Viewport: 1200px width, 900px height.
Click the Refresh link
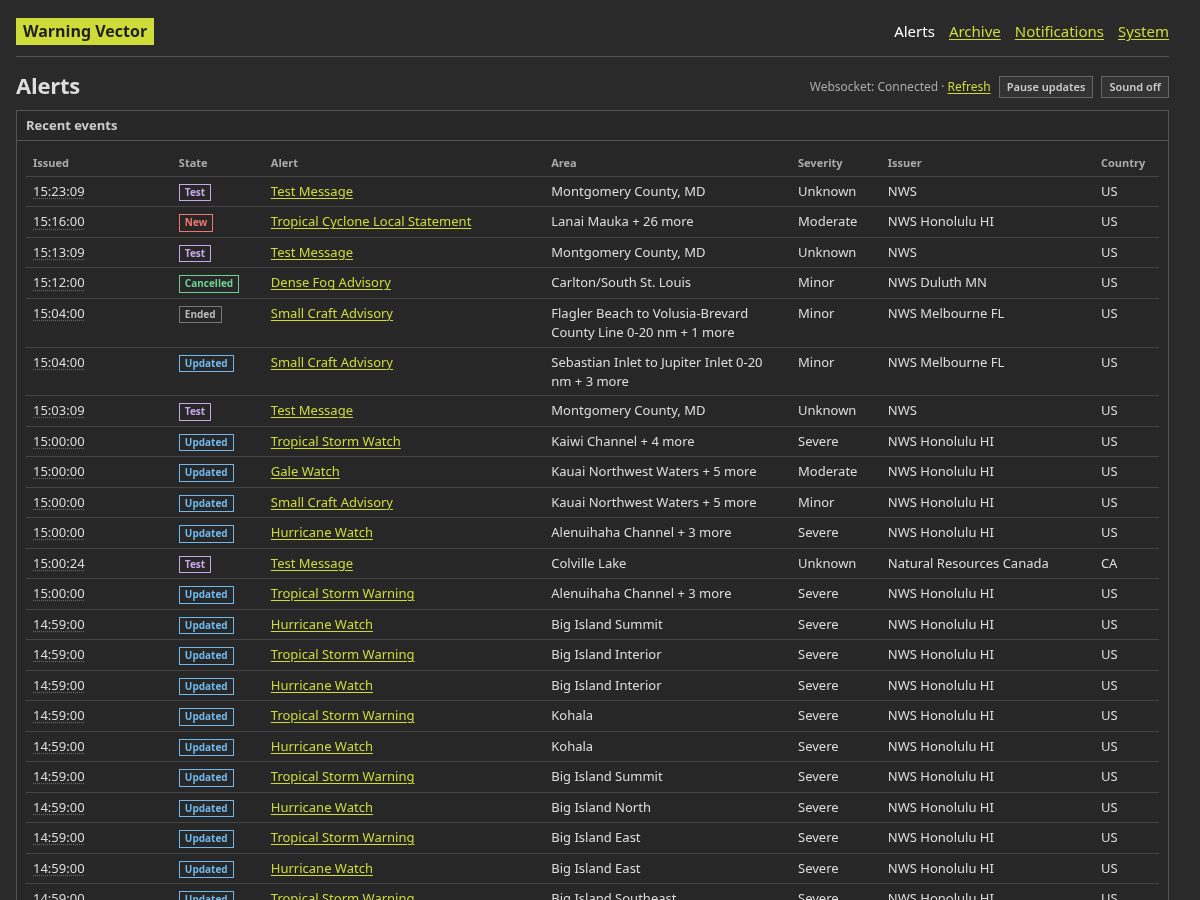[969, 87]
